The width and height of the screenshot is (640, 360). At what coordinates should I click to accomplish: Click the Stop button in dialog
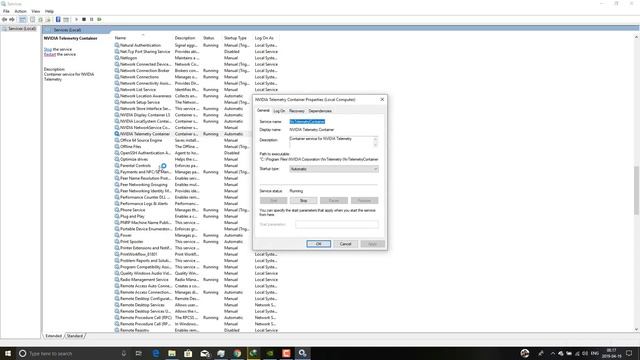[304, 200]
